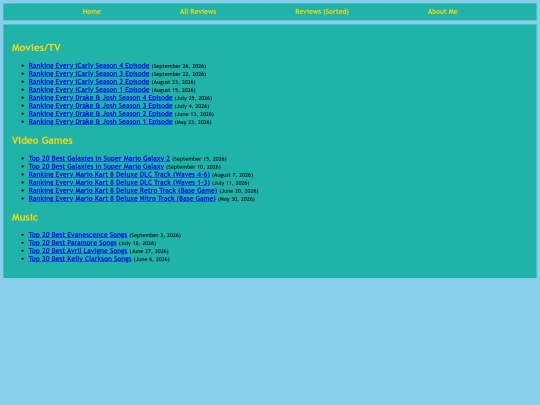Visit the About Me page
The width and height of the screenshot is (540, 405).
[x=442, y=12]
